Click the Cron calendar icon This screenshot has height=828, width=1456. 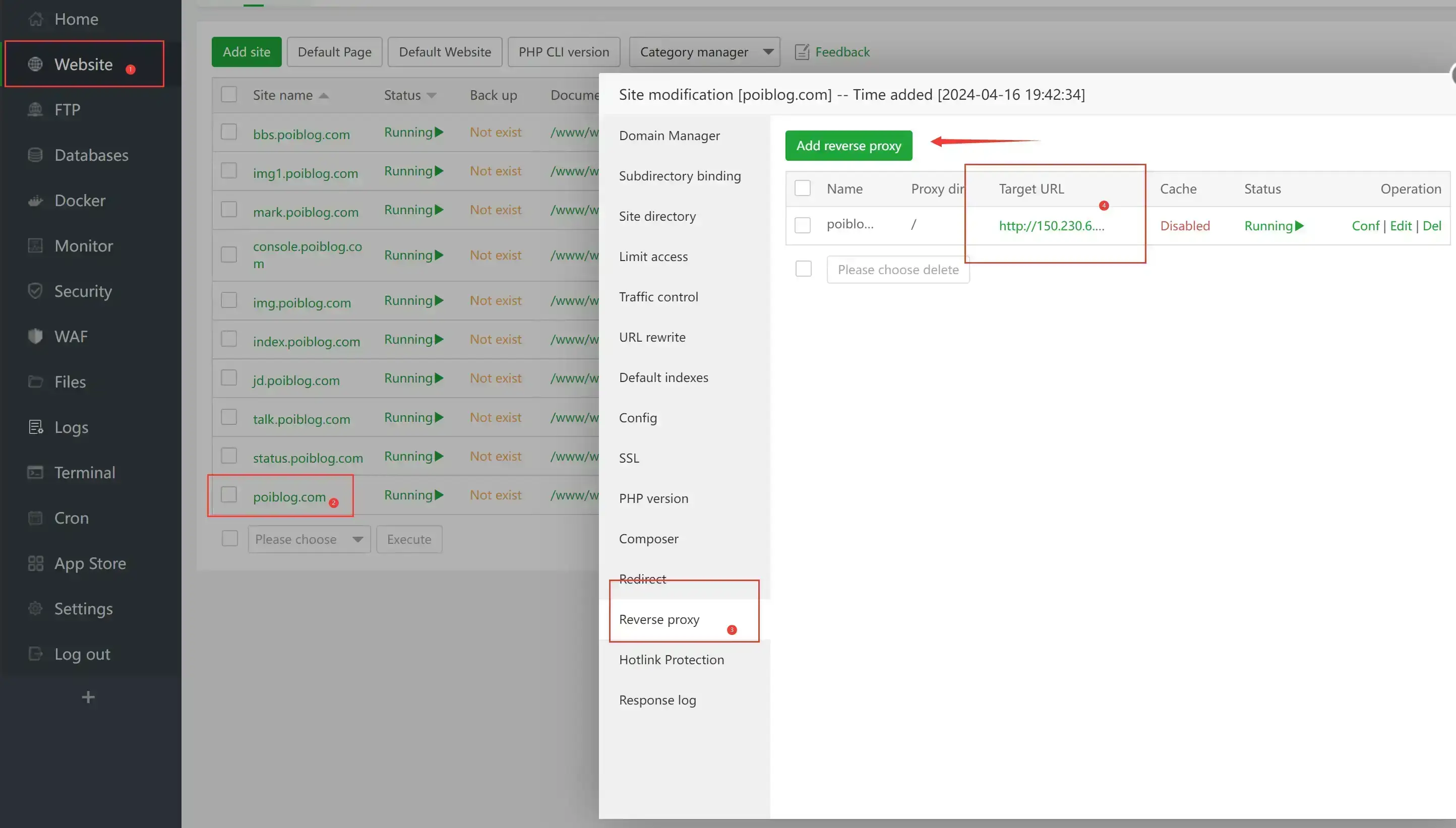coord(35,518)
